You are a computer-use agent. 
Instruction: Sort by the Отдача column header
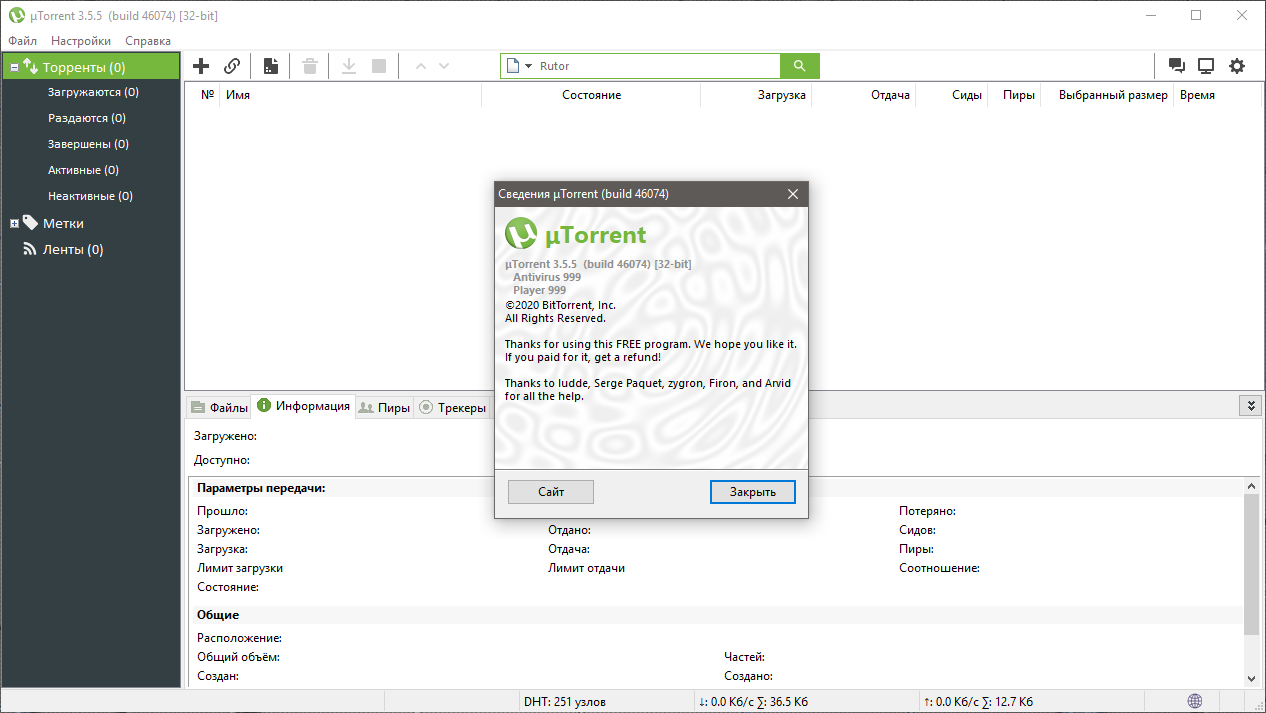click(863, 95)
